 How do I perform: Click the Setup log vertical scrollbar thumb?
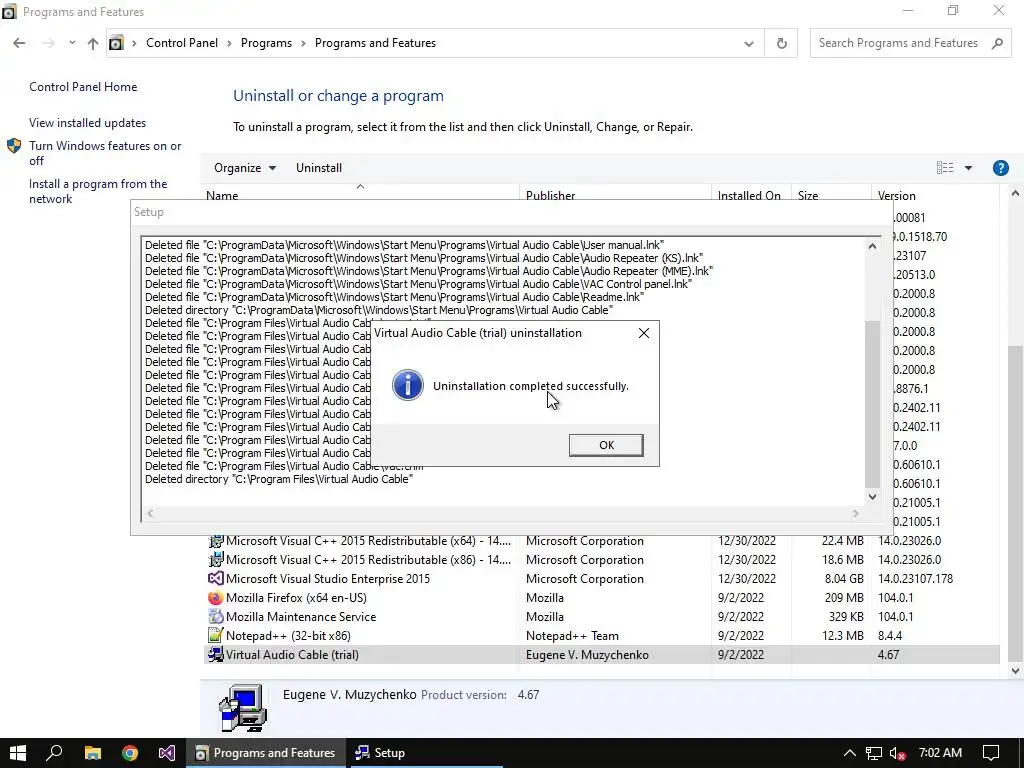[x=872, y=404]
